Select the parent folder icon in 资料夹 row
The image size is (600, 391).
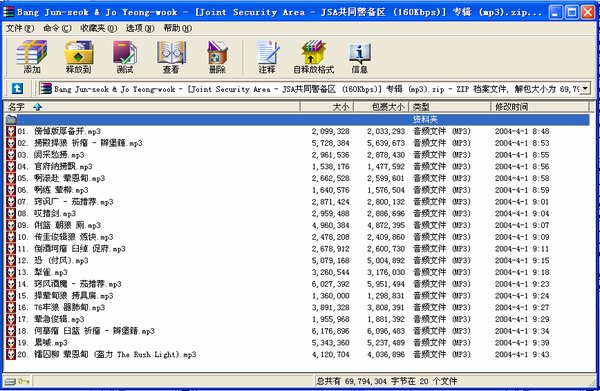click(11, 119)
